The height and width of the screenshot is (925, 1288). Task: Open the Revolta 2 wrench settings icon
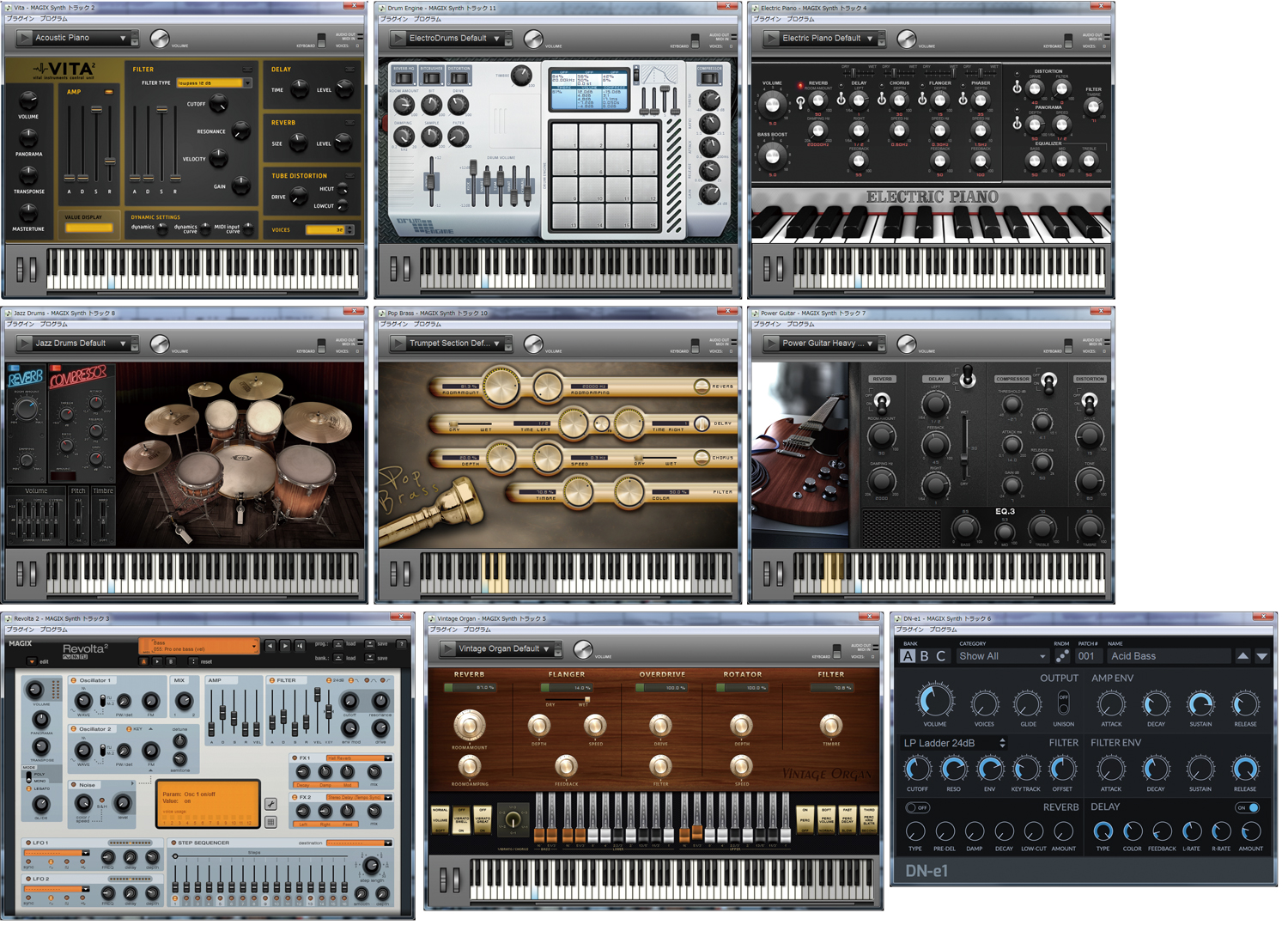click(270, 804)
